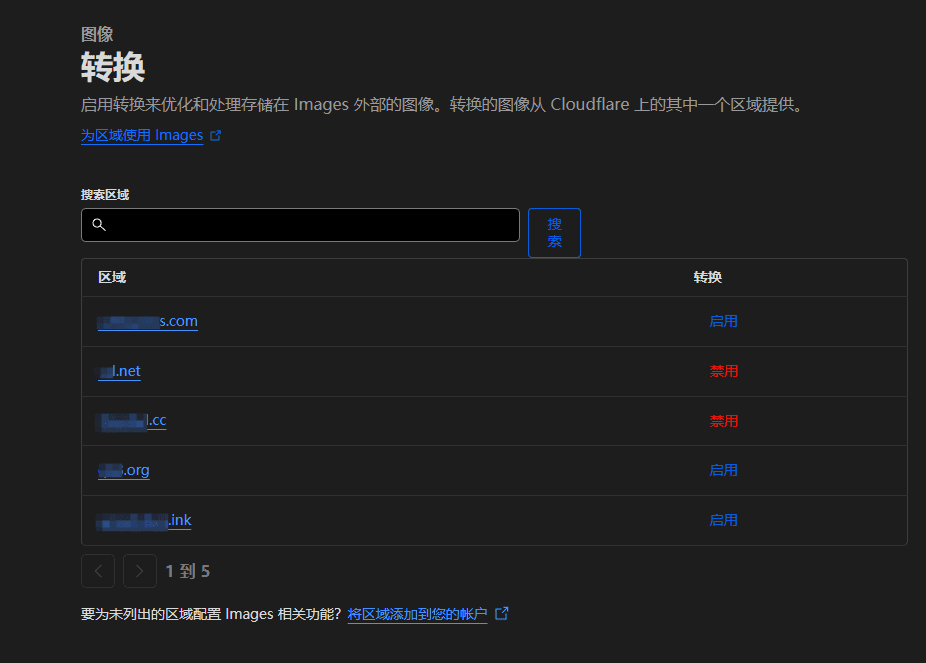Disable transformations for the .org zone
This screenshot has height=663, width=926.
coord(723,470)
